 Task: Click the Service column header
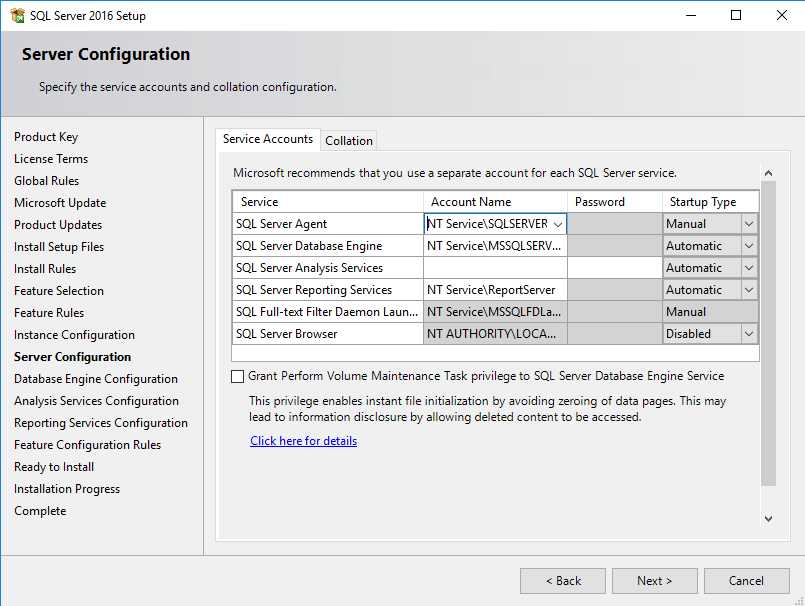coord(328,202)
